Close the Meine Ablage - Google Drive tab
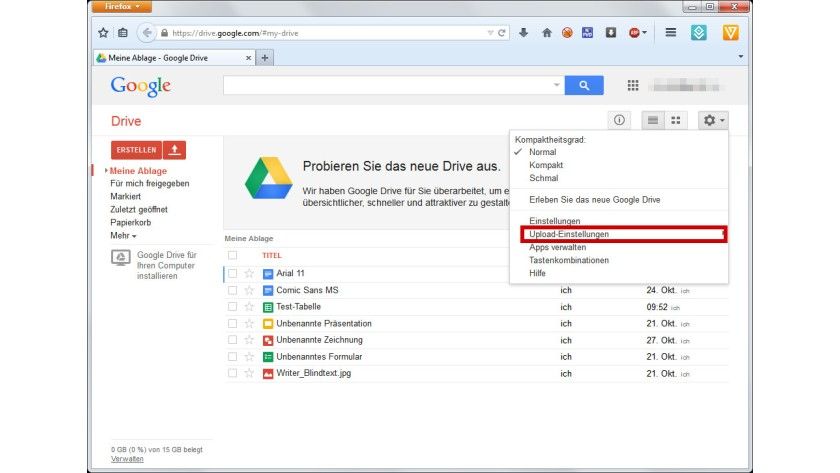This screenshot has width=840, height=473. 249,58
